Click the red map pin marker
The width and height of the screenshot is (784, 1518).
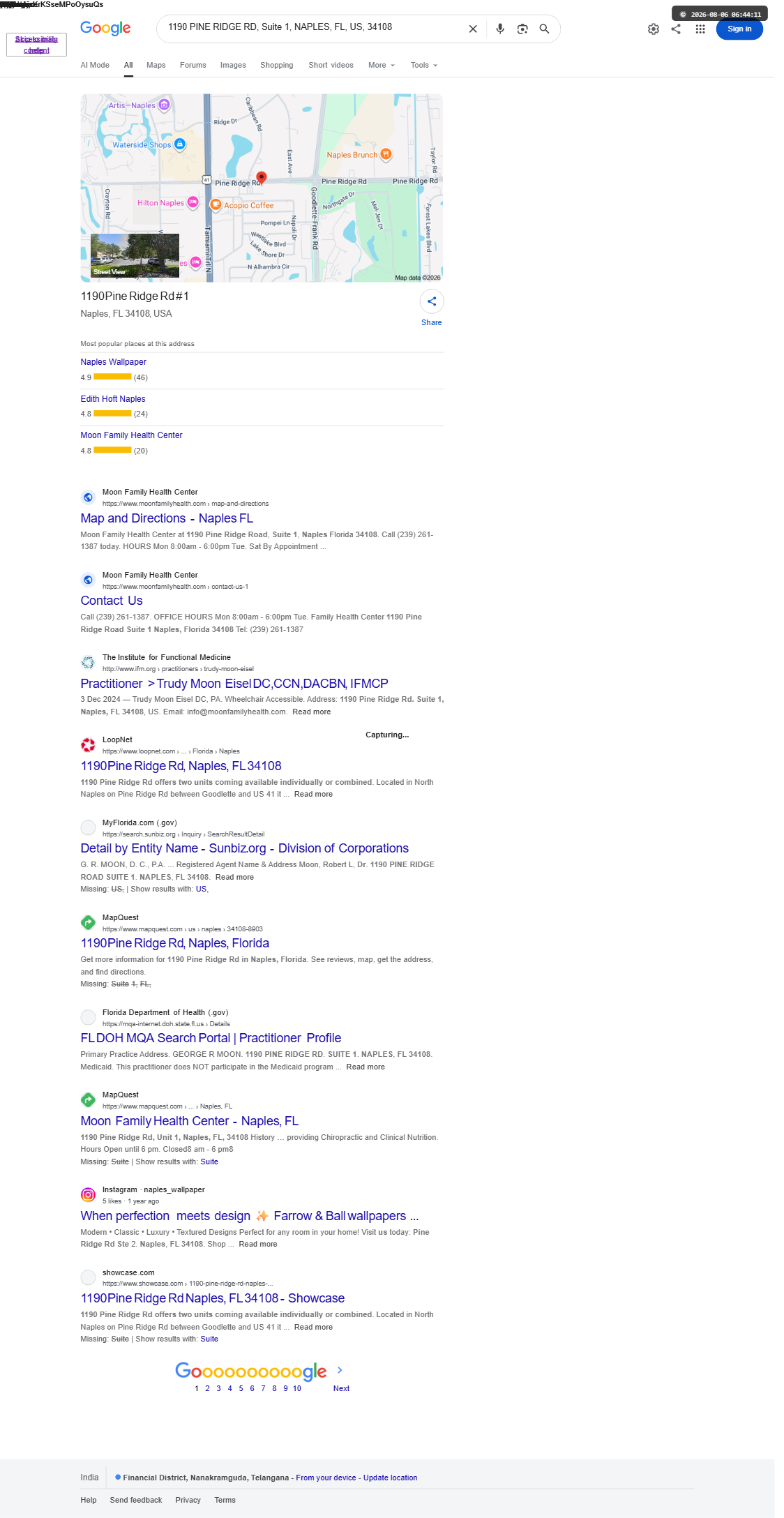[x=262, y=177]
